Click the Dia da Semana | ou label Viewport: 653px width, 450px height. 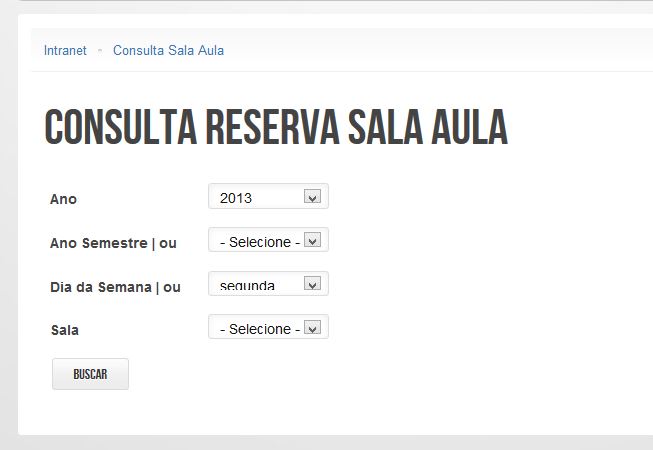(x=115, y=287)
